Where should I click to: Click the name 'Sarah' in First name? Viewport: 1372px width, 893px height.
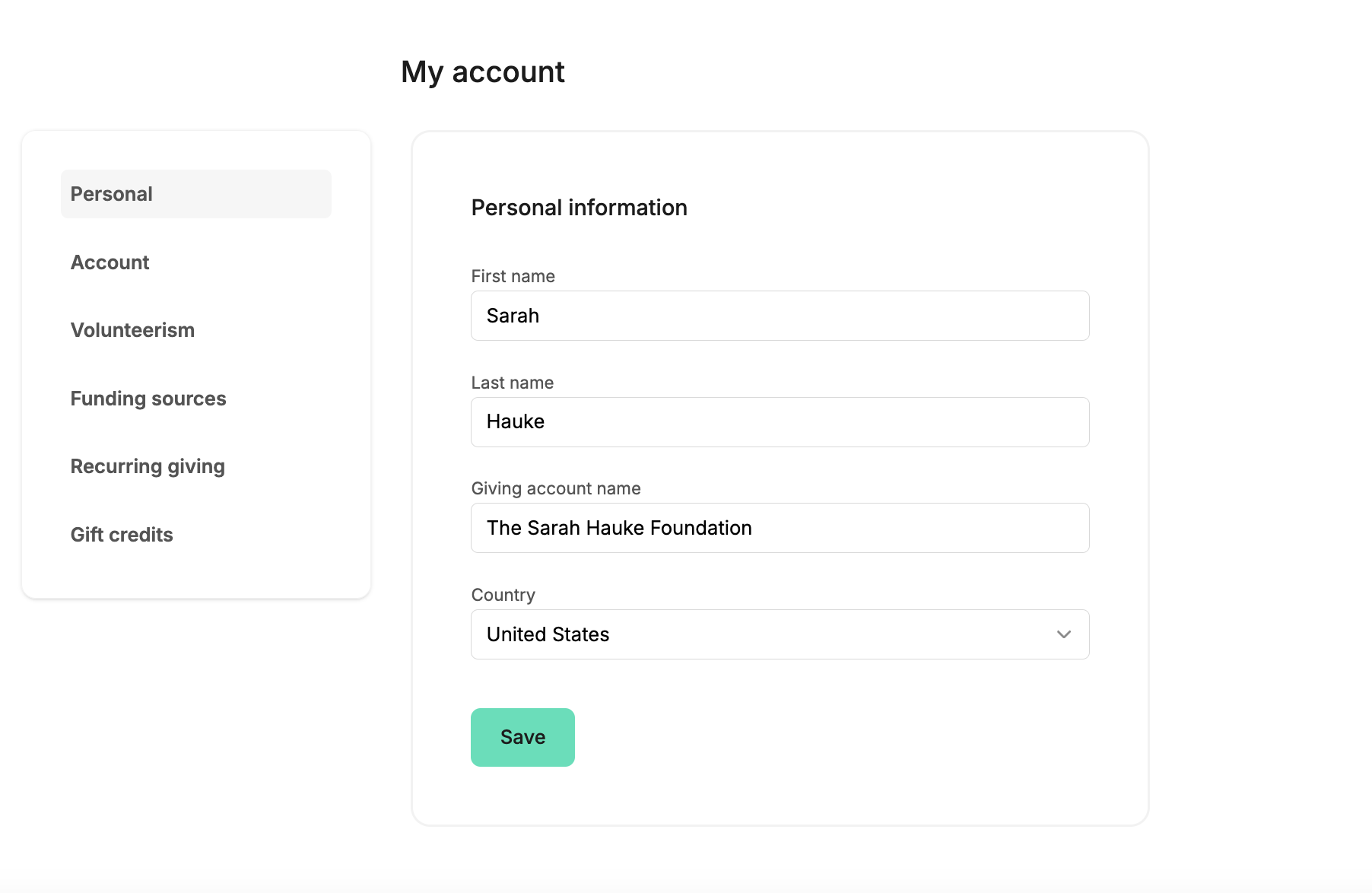tap(513, 316)
